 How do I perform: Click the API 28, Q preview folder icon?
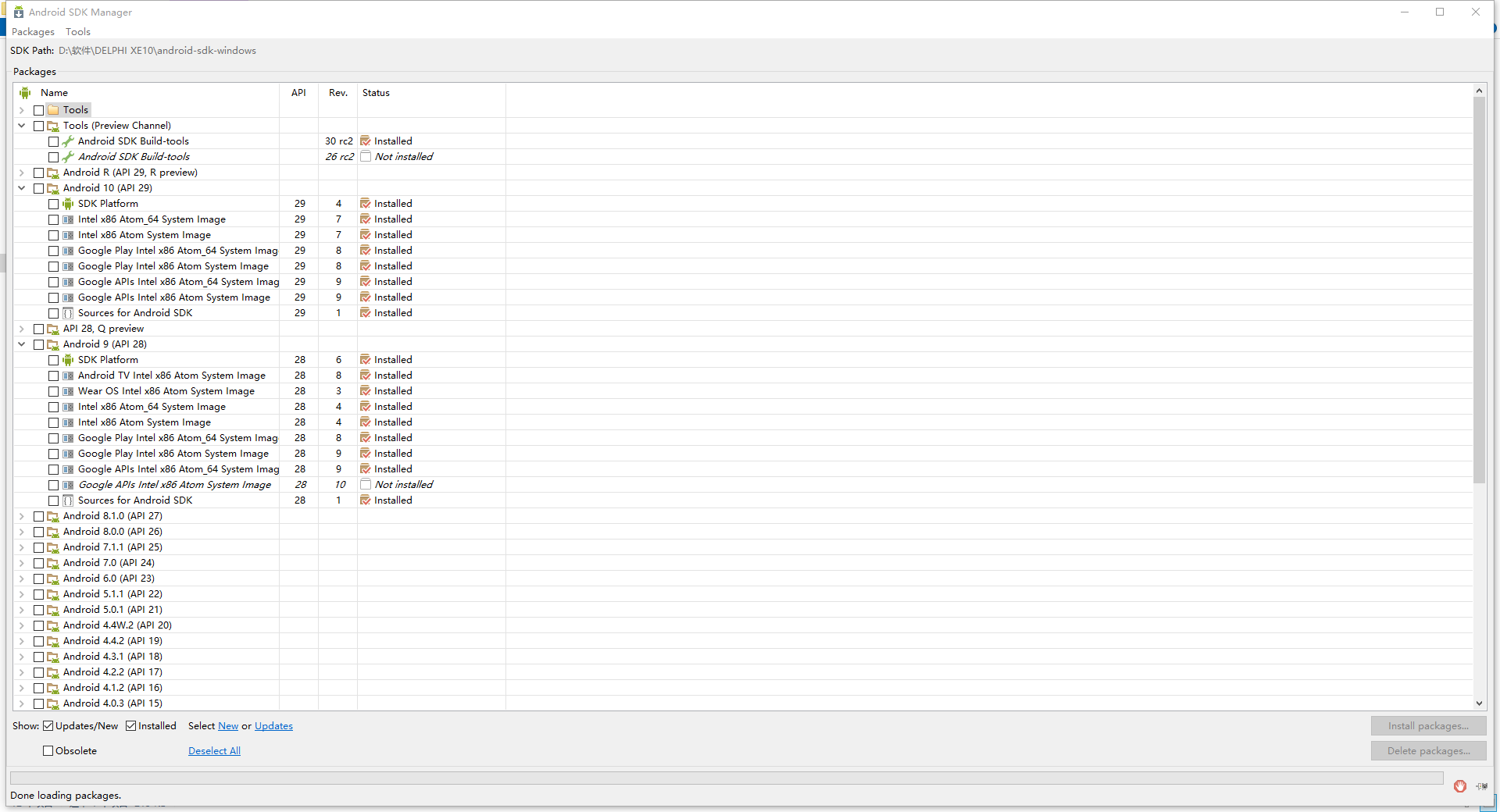point(53,329)
